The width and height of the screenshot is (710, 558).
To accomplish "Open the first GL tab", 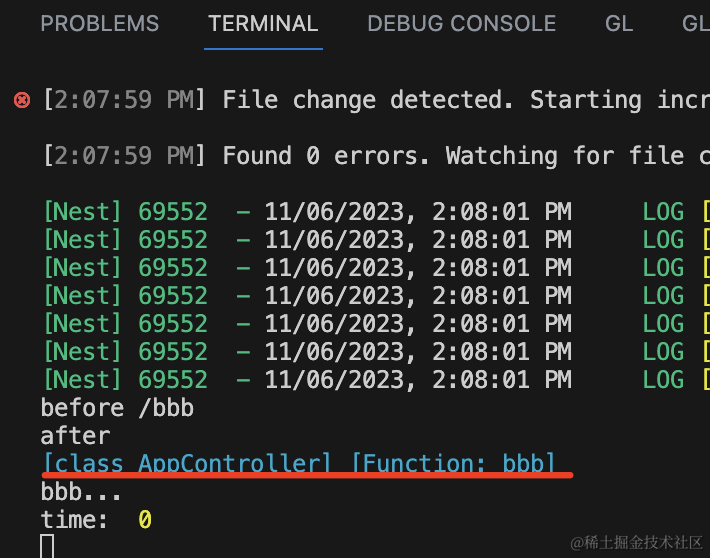I will click(619, 23).
